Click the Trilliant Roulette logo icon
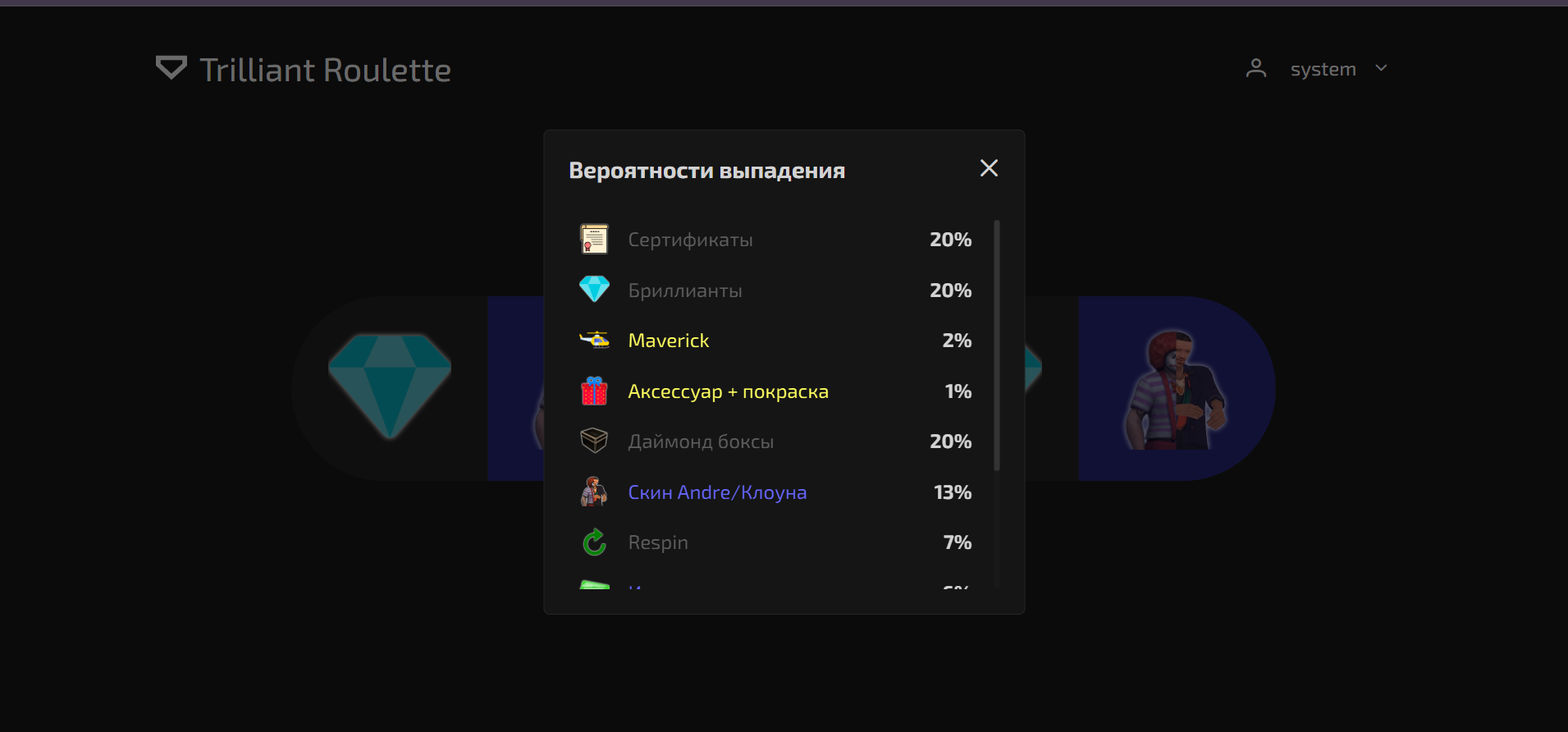 point(171,68)
